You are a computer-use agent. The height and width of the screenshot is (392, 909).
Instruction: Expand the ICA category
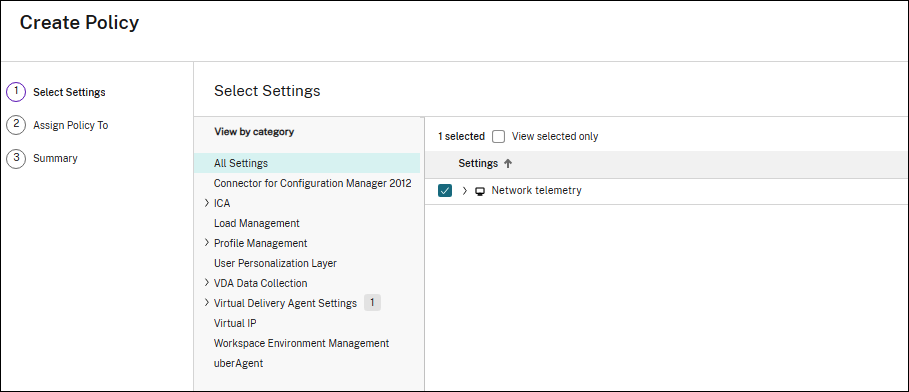(x=207, y=204)
